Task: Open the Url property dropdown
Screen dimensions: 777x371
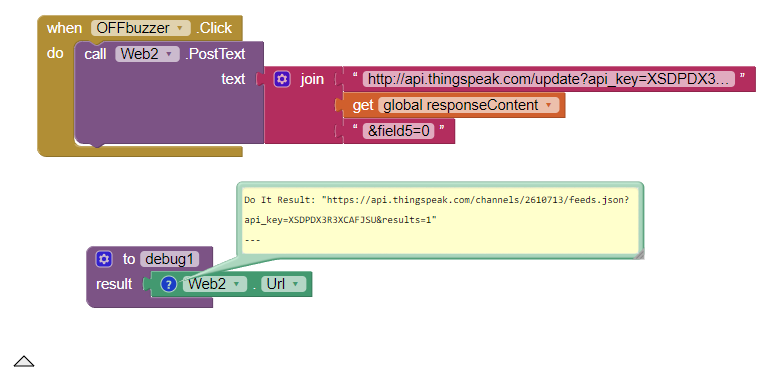Action: pos(283,284)
